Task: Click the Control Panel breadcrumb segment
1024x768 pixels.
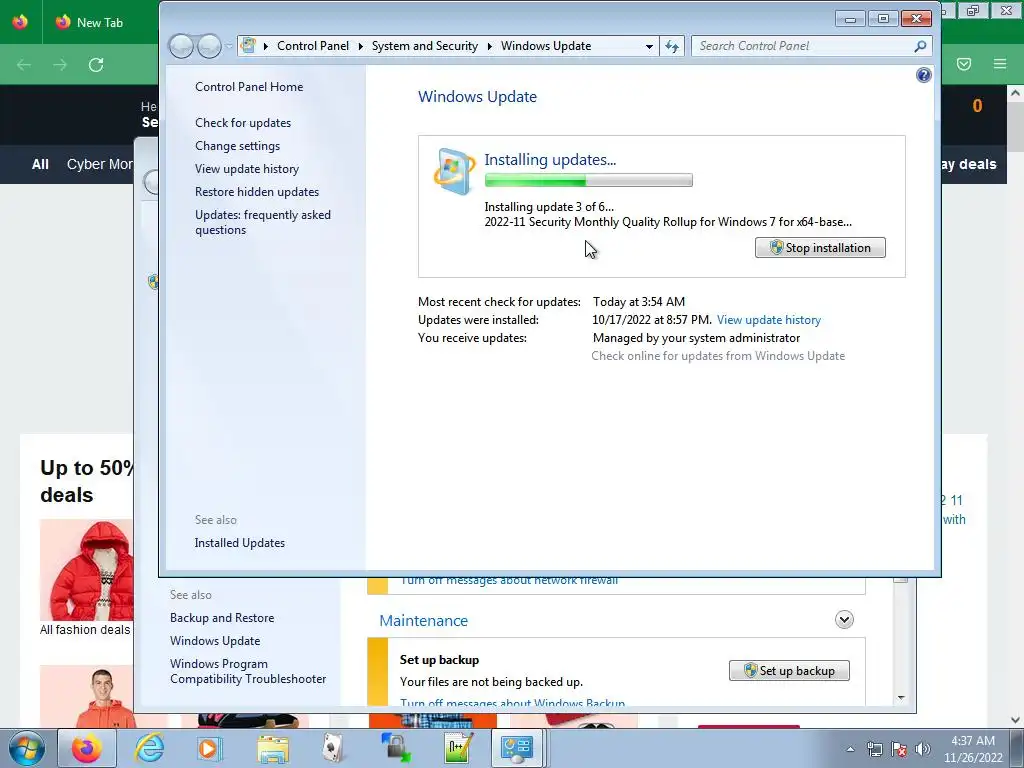Action: (313, 46)
